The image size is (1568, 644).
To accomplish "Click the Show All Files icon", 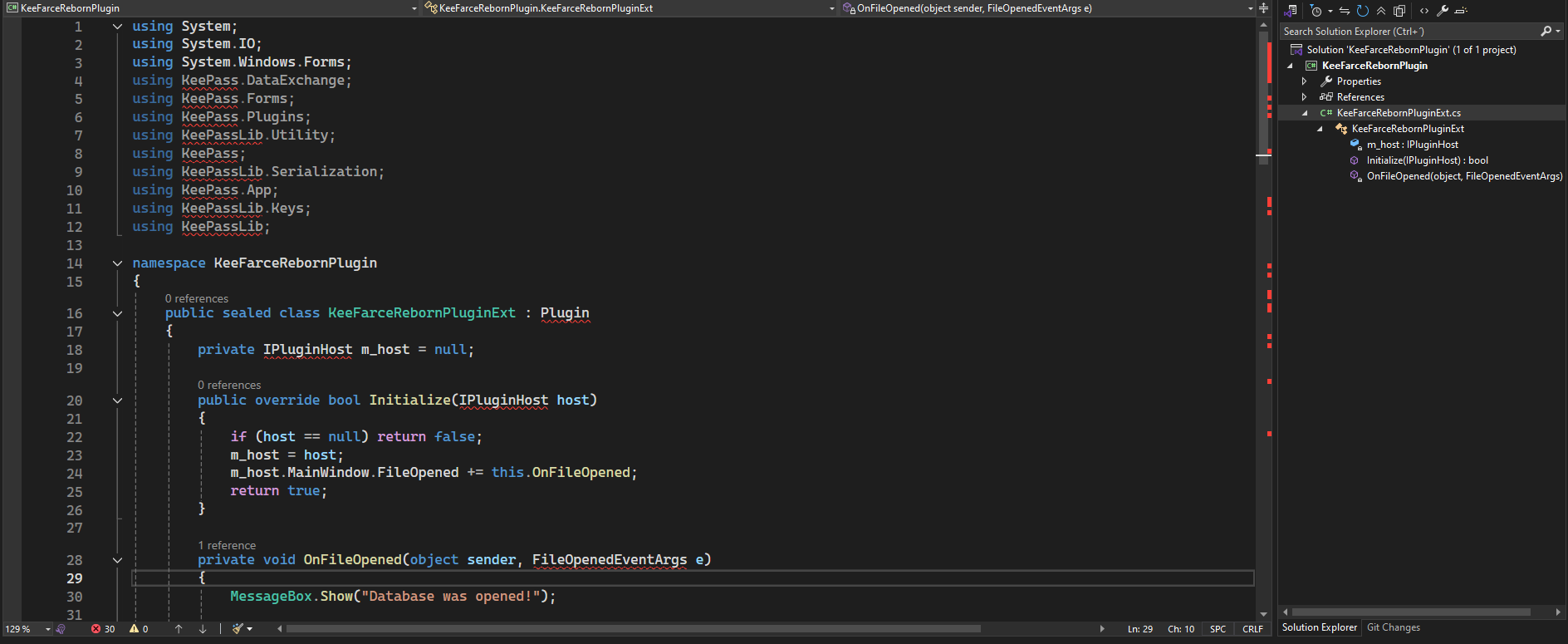I will coord(1399,11).
